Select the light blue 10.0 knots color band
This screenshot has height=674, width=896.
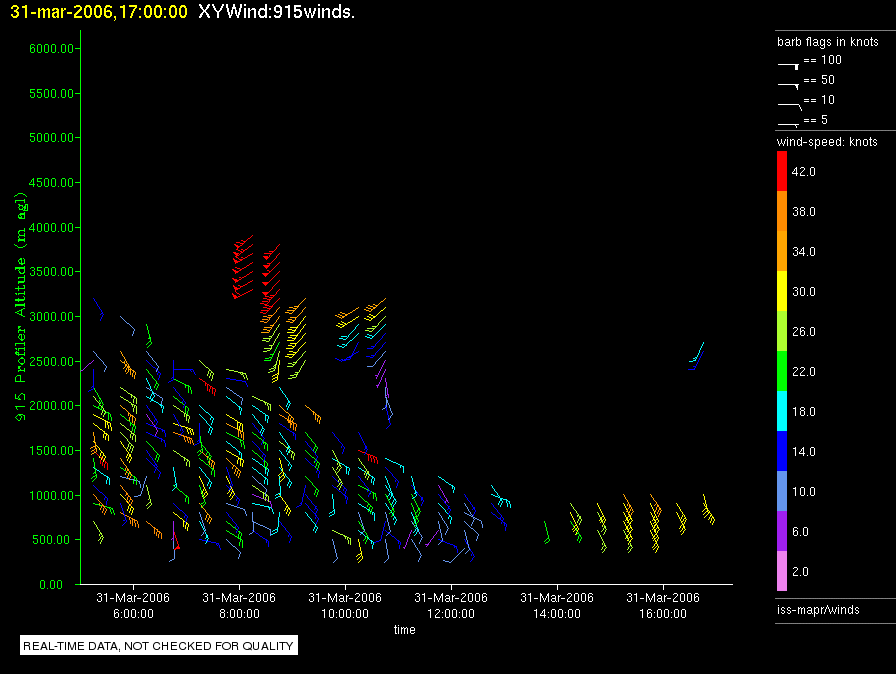(782, 491)
